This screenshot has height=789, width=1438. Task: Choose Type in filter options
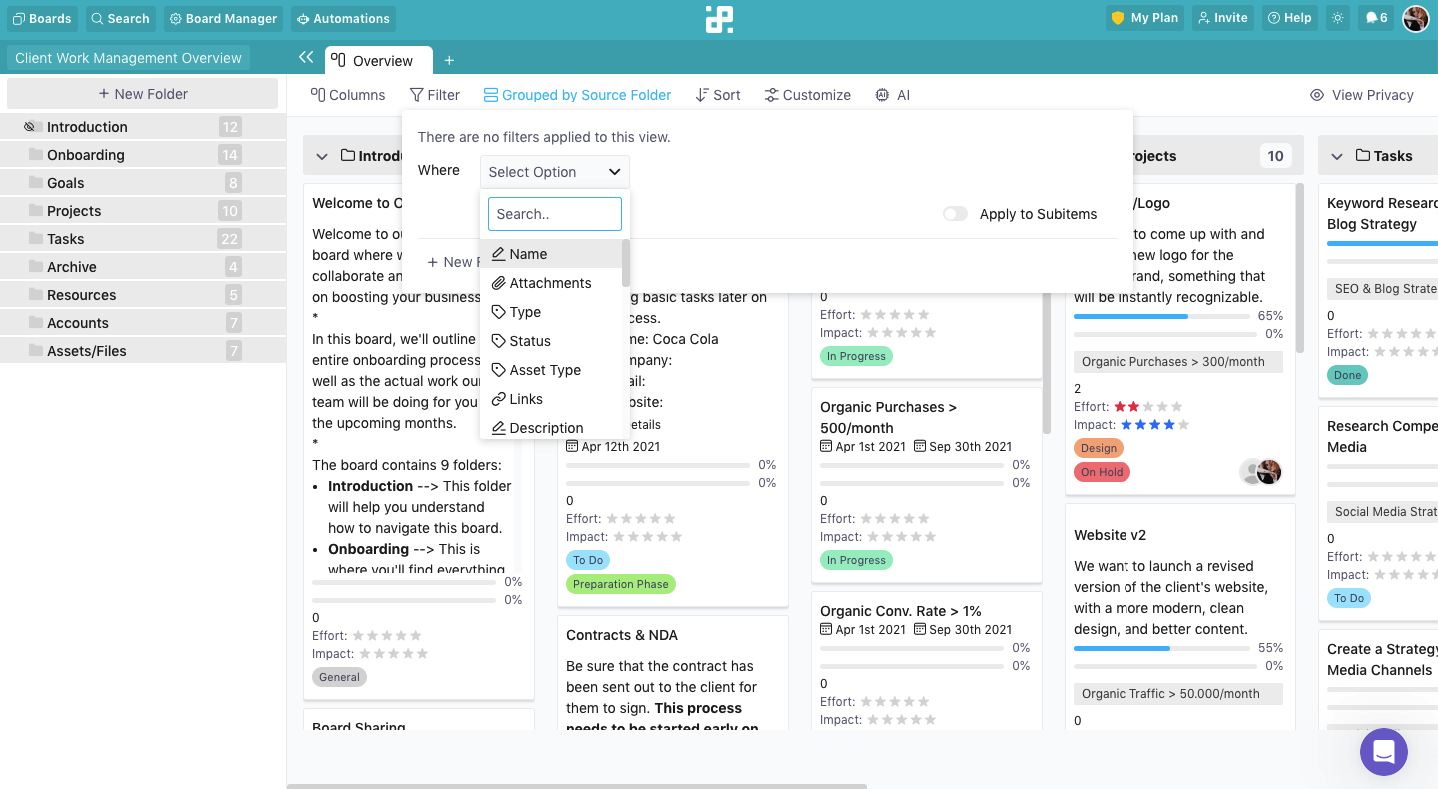click(x=551, y=312)
